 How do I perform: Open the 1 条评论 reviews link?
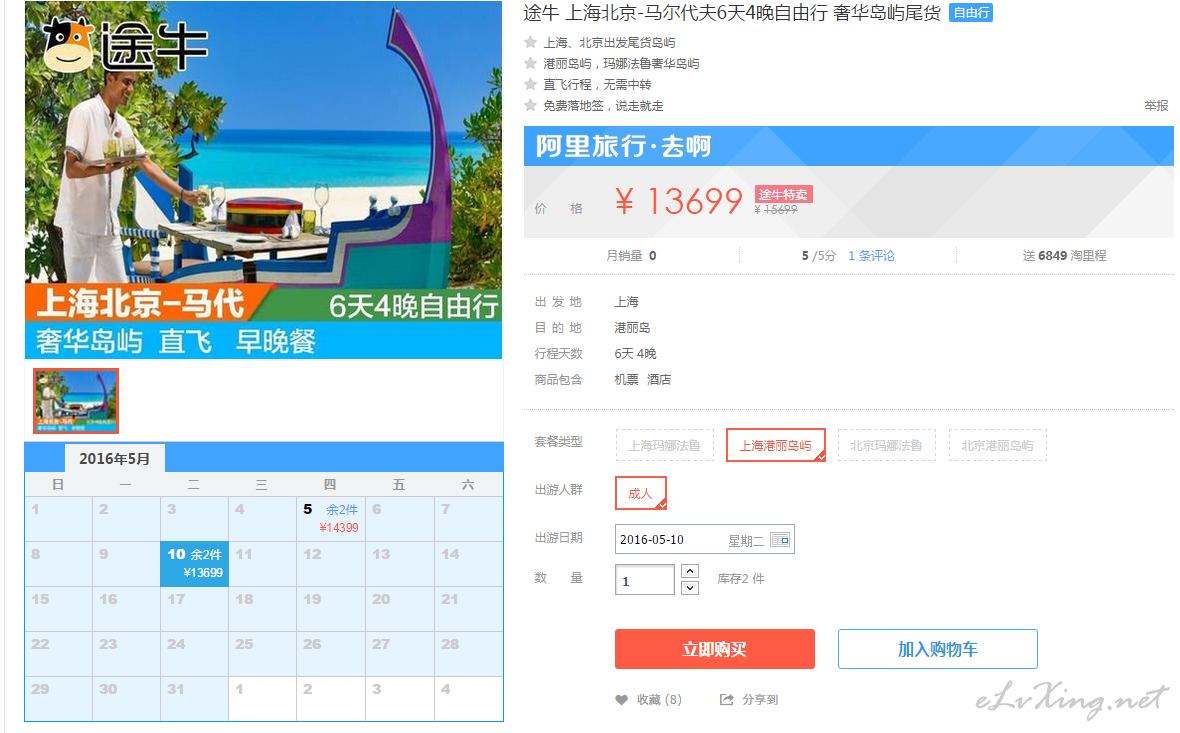tap(871, 256)
